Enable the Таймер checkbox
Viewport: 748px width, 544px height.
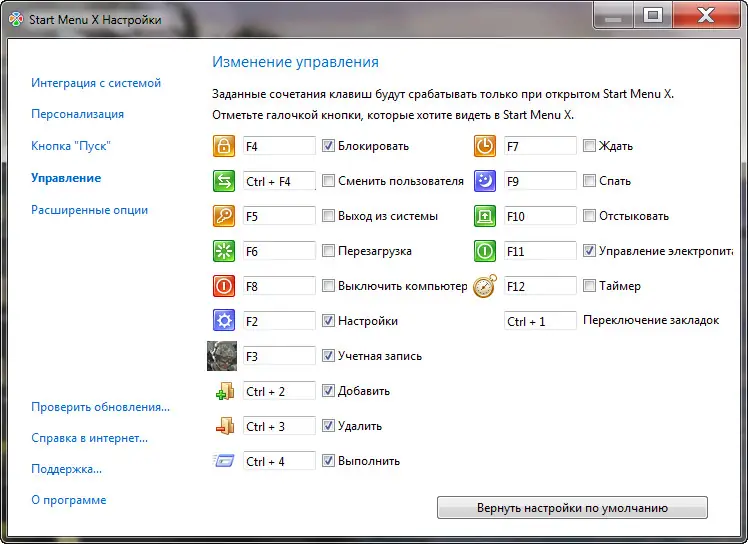[589, 286]
